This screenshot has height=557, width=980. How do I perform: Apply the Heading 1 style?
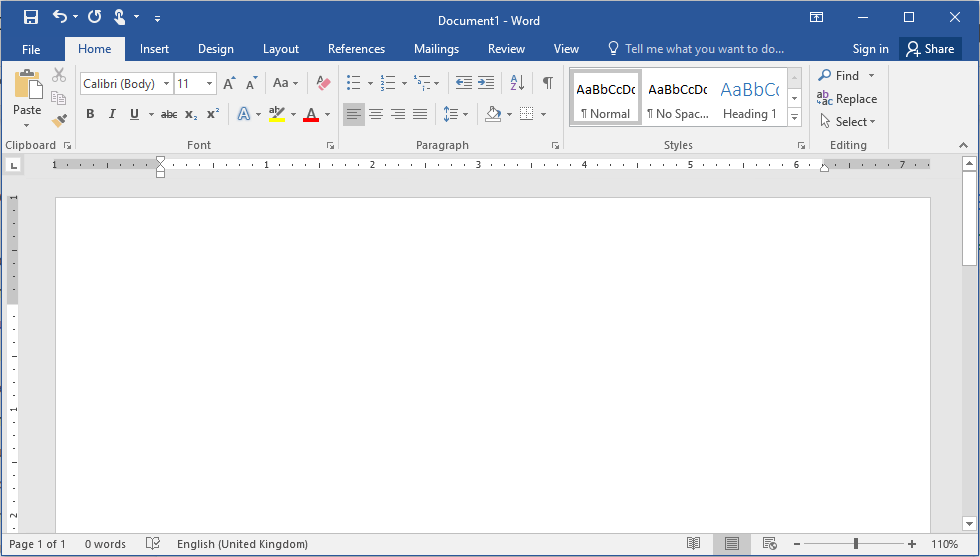[749, 98]
